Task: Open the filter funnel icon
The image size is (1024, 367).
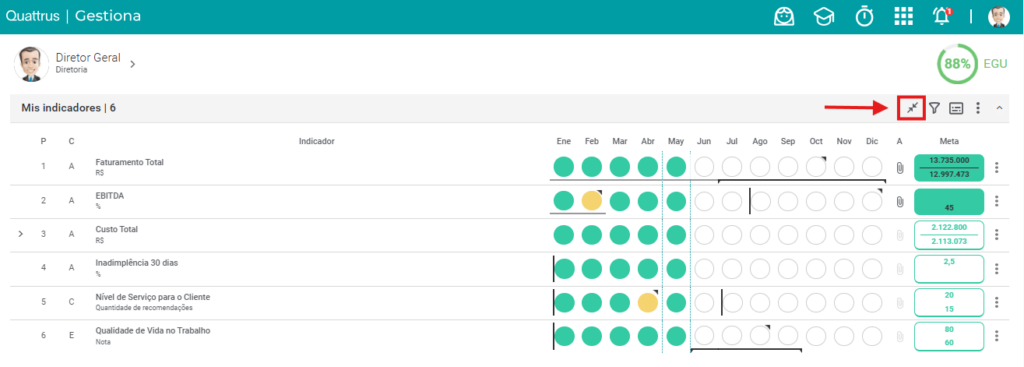Action: (935, 108)
